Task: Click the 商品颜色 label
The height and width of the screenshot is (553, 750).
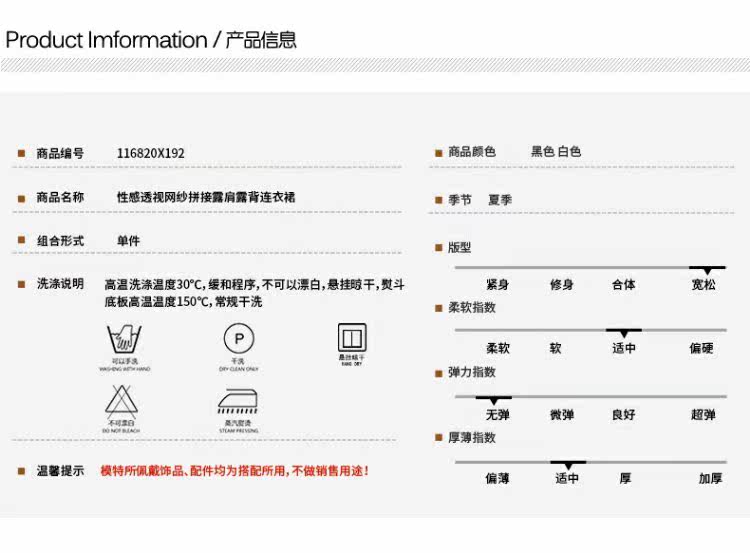Action: 472,152
